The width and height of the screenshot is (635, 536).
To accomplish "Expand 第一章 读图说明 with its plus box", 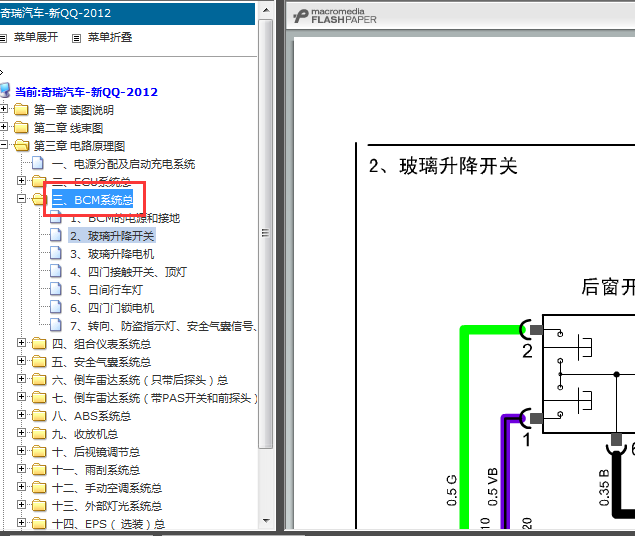I will [x=4, y=108].
